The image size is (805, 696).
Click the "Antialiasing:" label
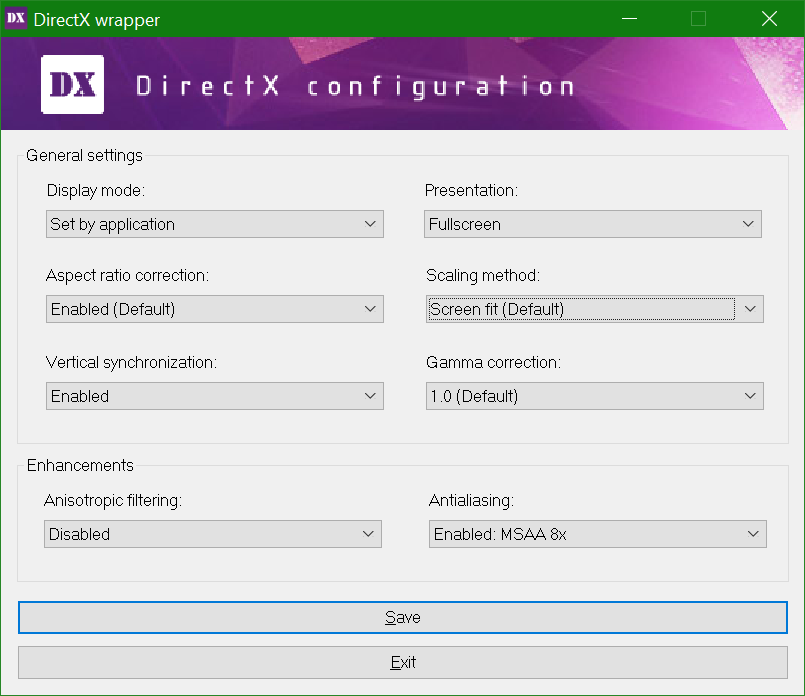pyautogui.click(x=471, y=500)
